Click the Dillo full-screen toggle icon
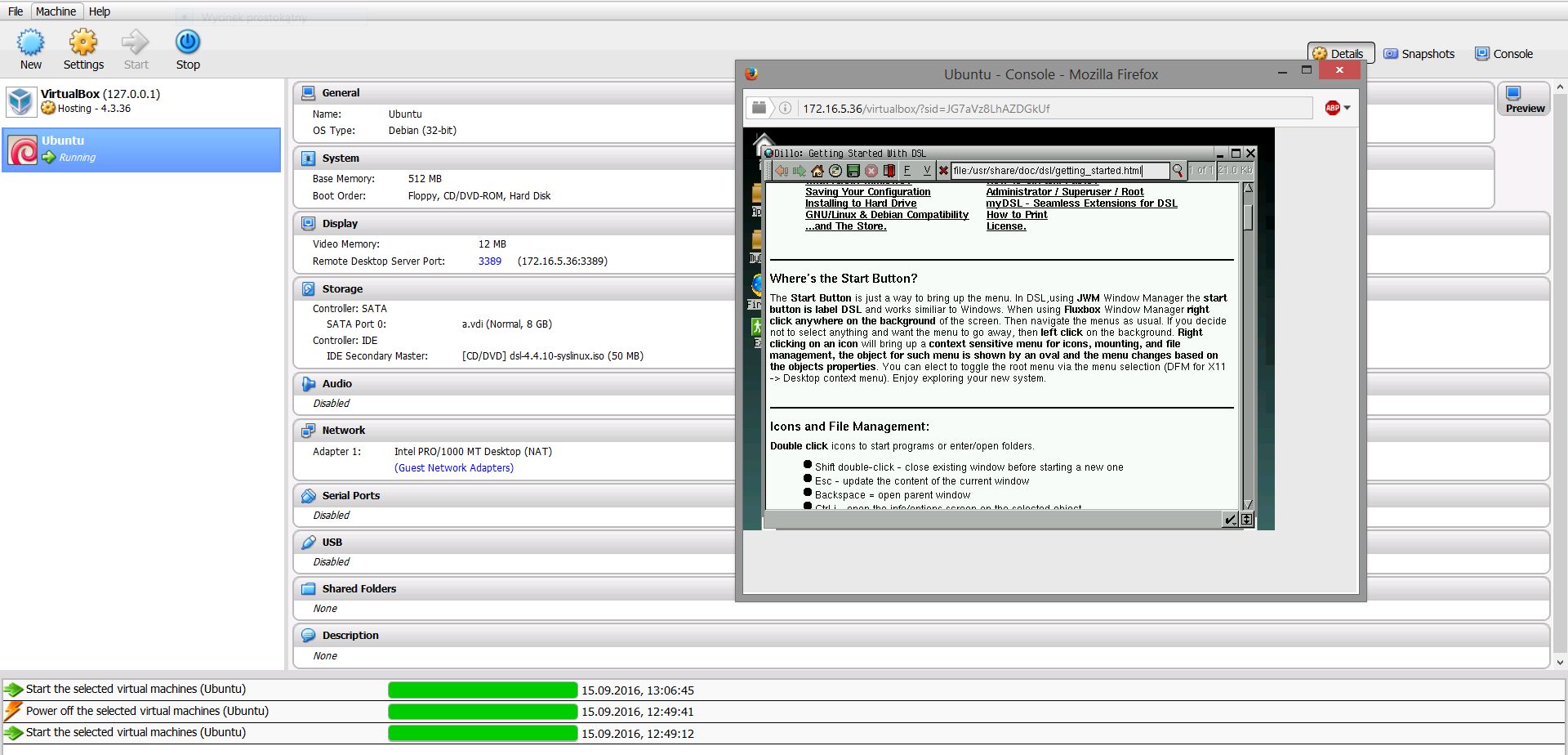The width and height of the screenshot is (1568, 755). (x=1246, y=520)
